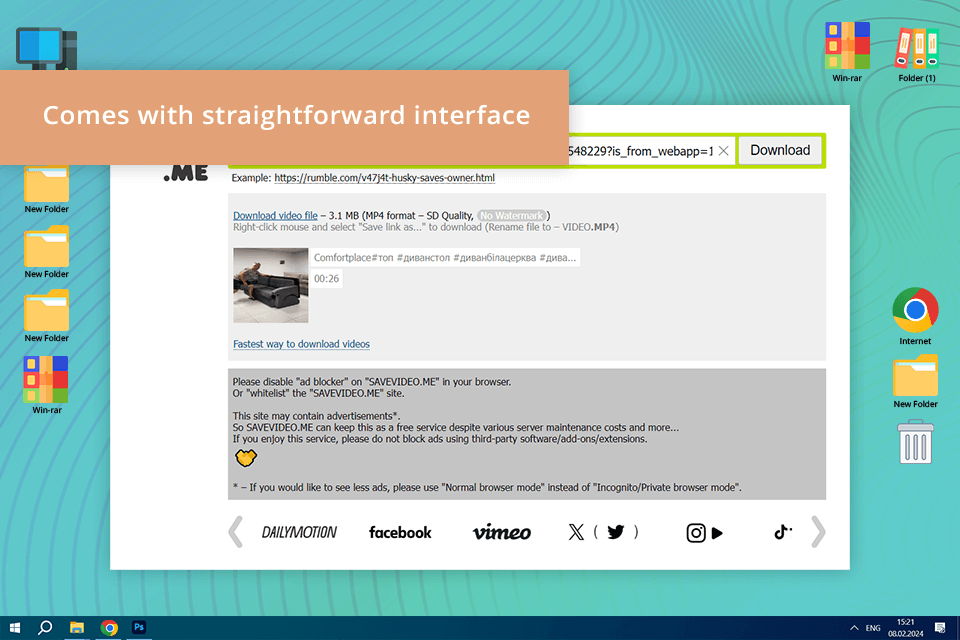Select 'This site may contain advertisements*' text
Screen dimensions: 960x640
tap(316, 416)
